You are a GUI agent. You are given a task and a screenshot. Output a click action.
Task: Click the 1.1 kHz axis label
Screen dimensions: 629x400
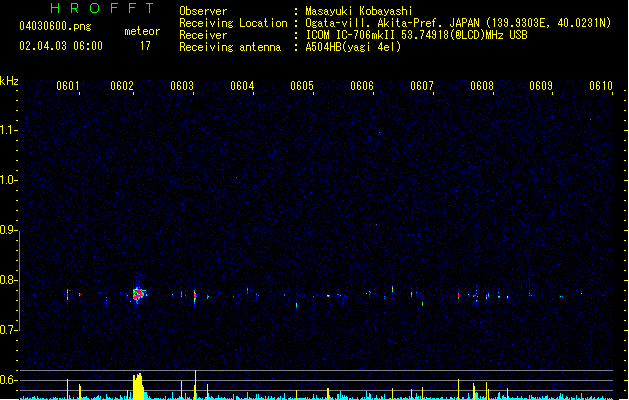point(8,130)
